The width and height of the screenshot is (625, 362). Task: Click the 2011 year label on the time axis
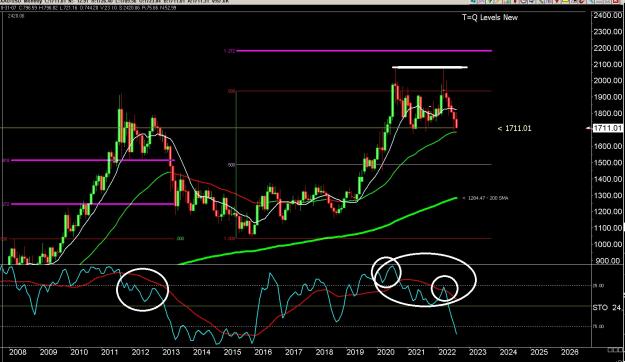110,352
